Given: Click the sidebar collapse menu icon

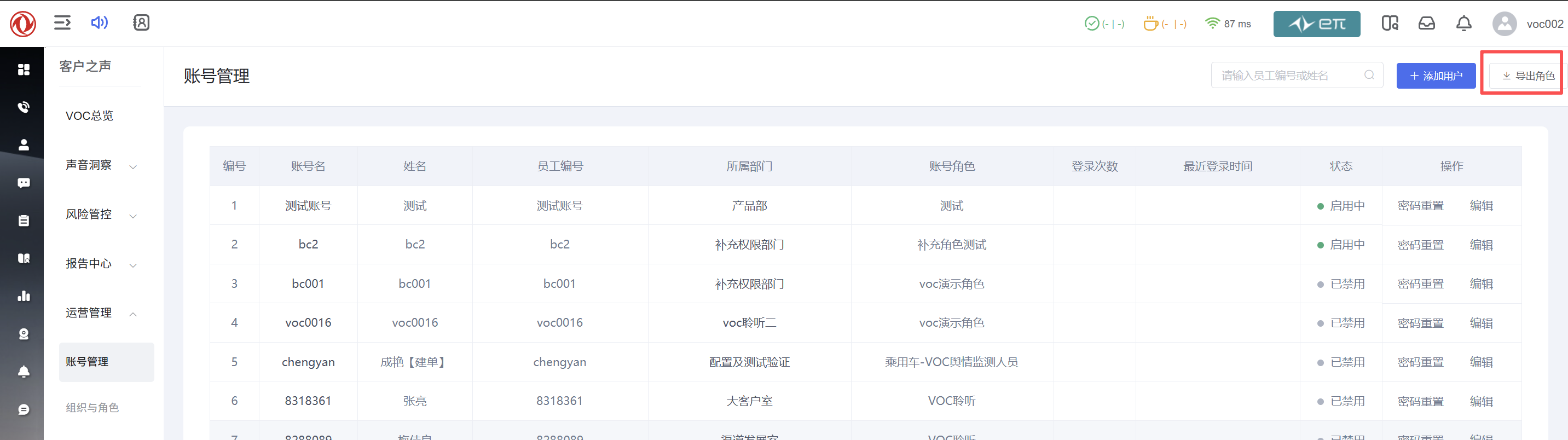Looking at the screenshot, I should click(62, 23).
